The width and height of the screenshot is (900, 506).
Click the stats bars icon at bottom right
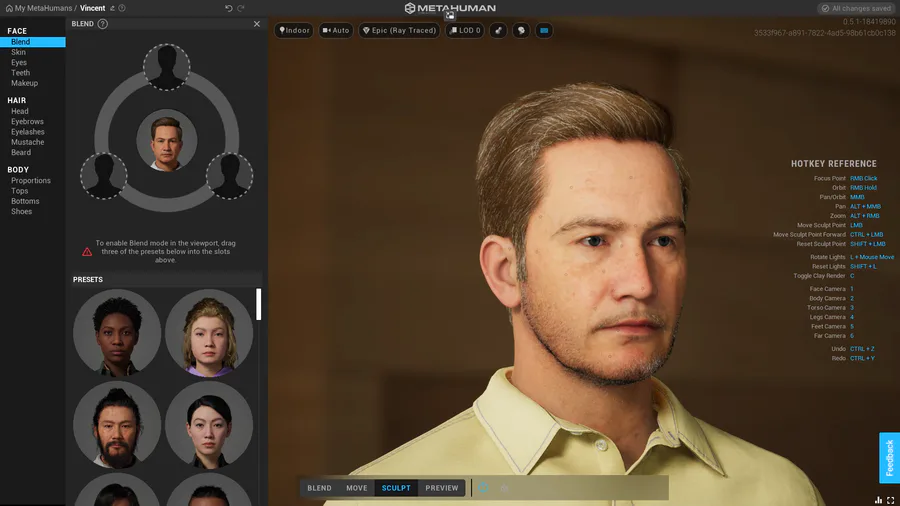[x=878, y=500]
